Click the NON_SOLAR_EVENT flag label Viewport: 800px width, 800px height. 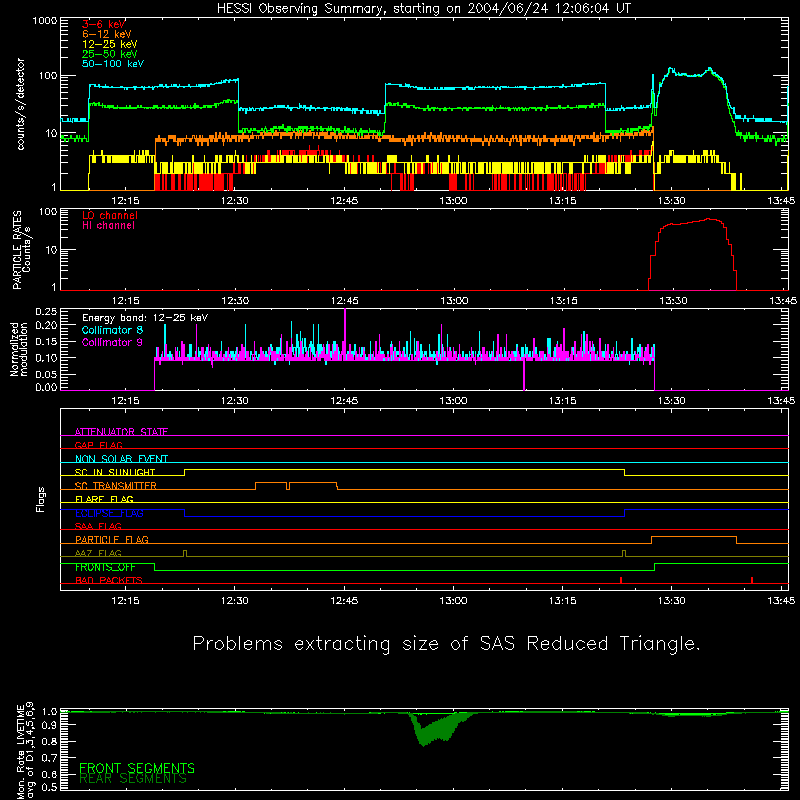point(121,459)
